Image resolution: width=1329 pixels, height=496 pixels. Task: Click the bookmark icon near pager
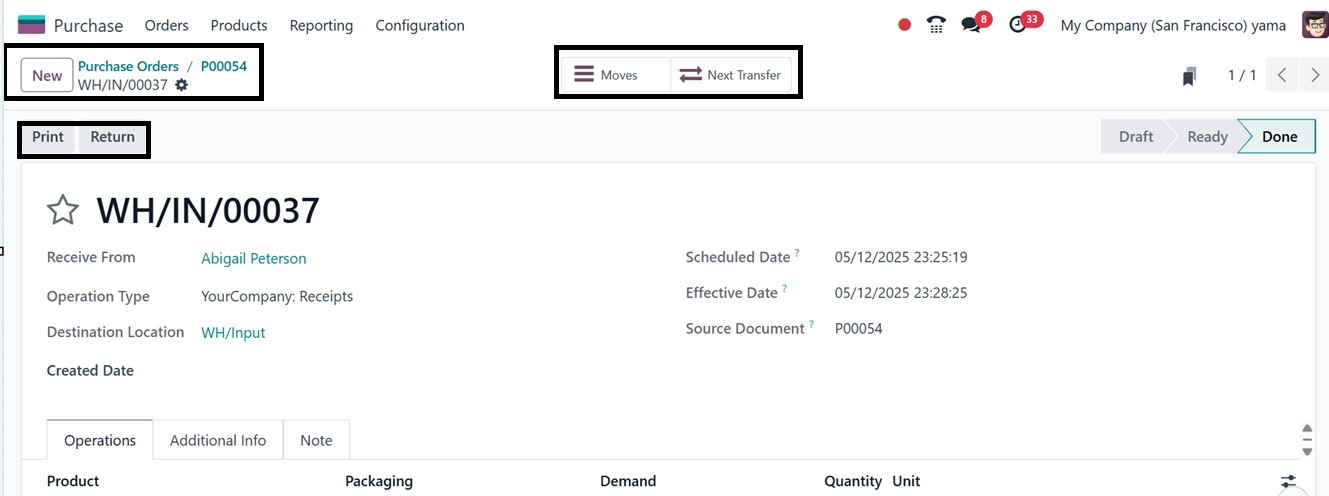click(1189, 76)
